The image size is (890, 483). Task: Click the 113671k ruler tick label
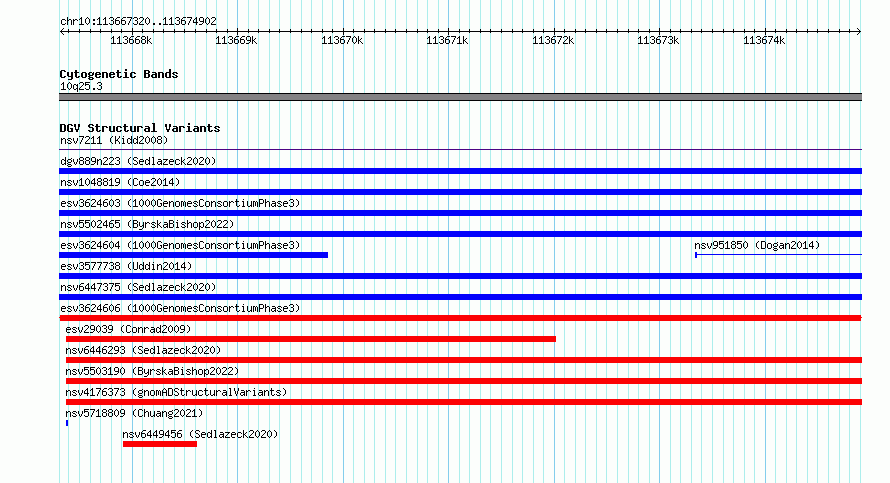pos(447,41)
